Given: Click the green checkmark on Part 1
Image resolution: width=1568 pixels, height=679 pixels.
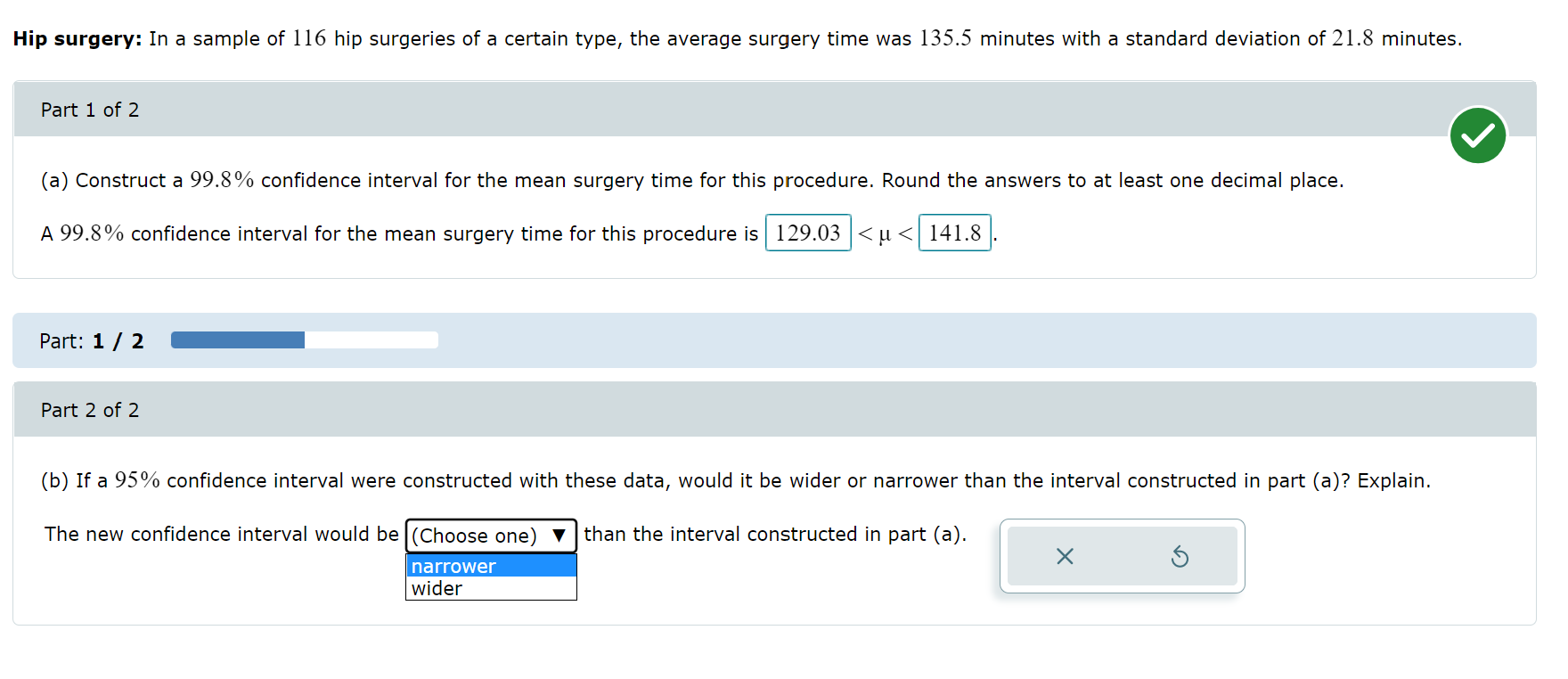Looking at the screenshot, I should coord(1478,135).
